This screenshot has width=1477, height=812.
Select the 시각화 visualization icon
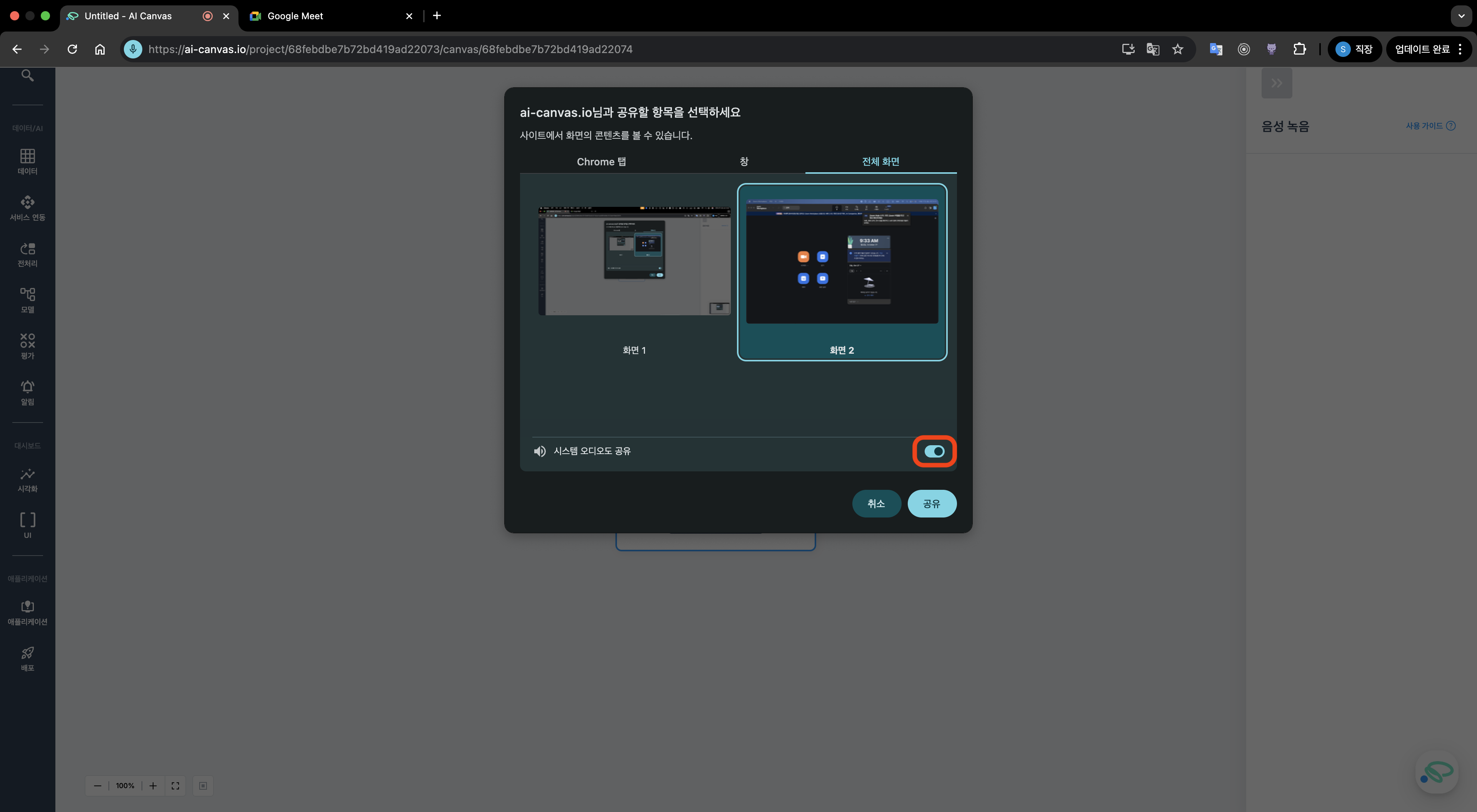click(x=28, y=479)
